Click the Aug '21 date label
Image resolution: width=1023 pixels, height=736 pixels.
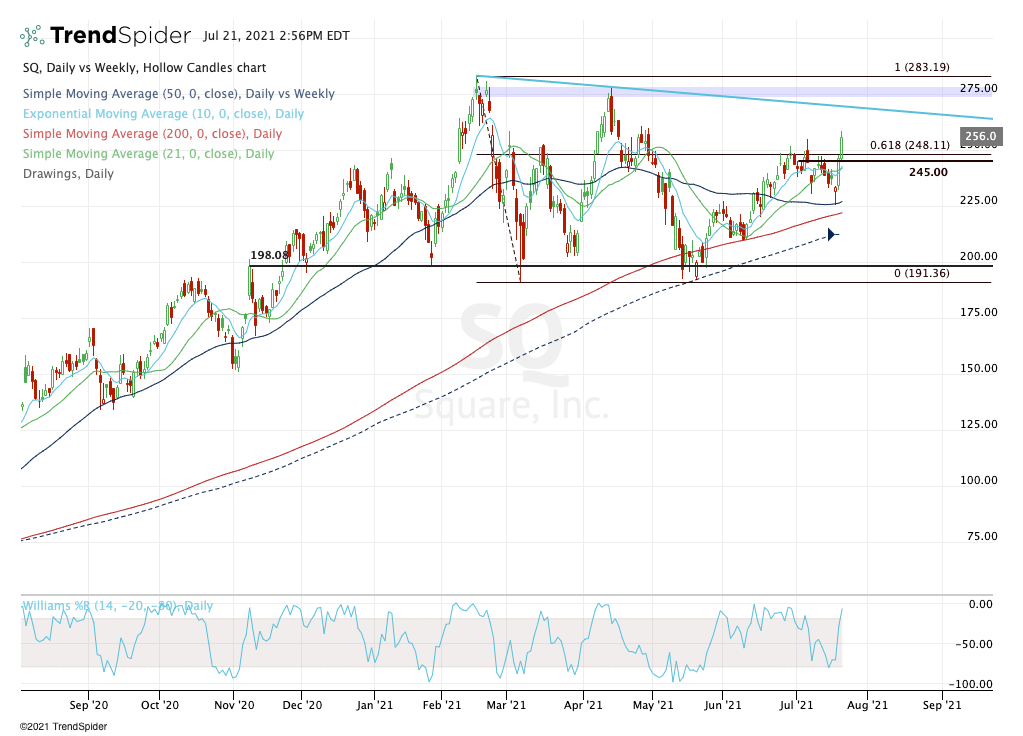[867, 705]
